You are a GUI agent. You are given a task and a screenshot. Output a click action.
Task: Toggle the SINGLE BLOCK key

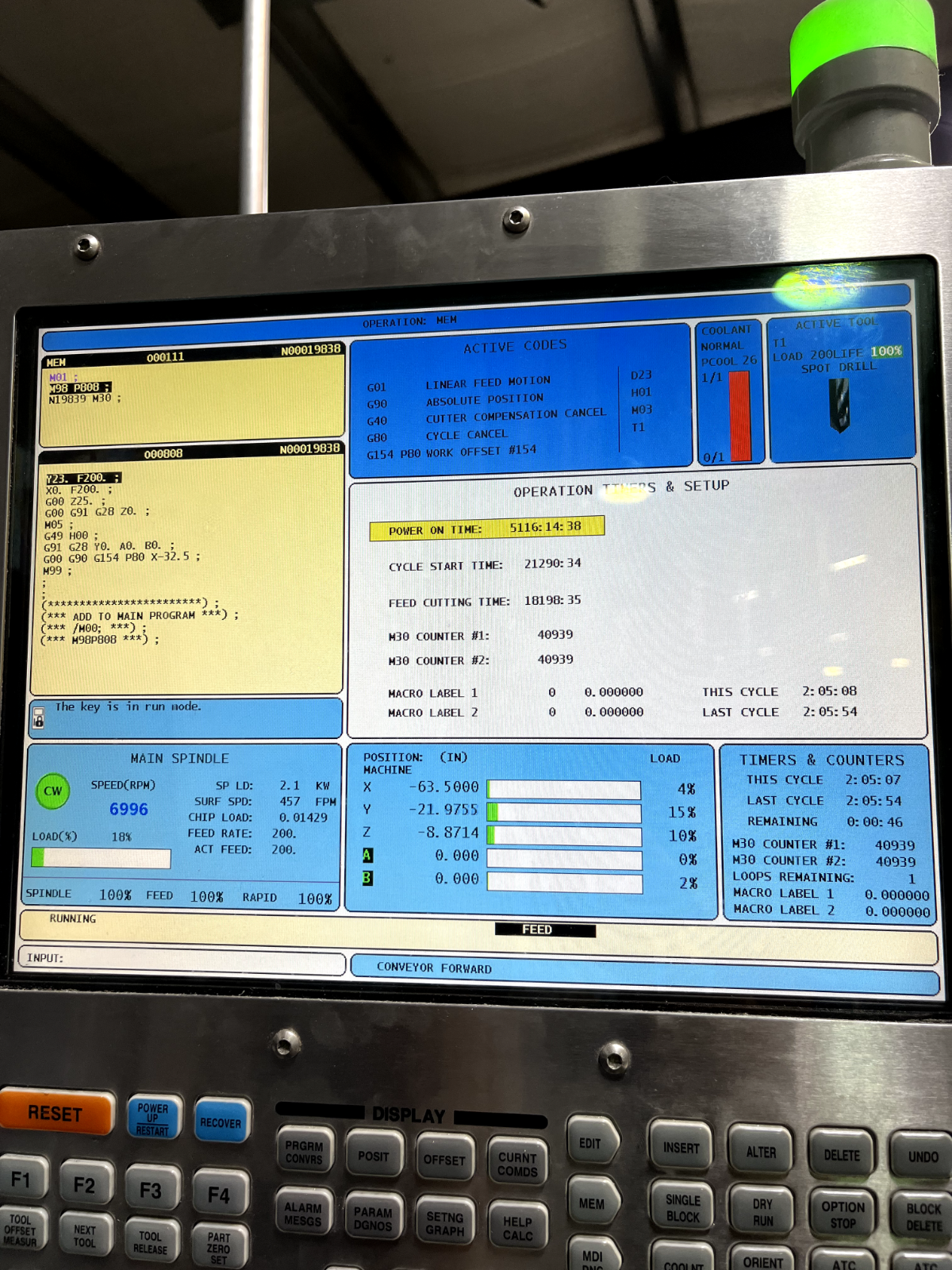pyautogui.click(x=683, y=1207)
